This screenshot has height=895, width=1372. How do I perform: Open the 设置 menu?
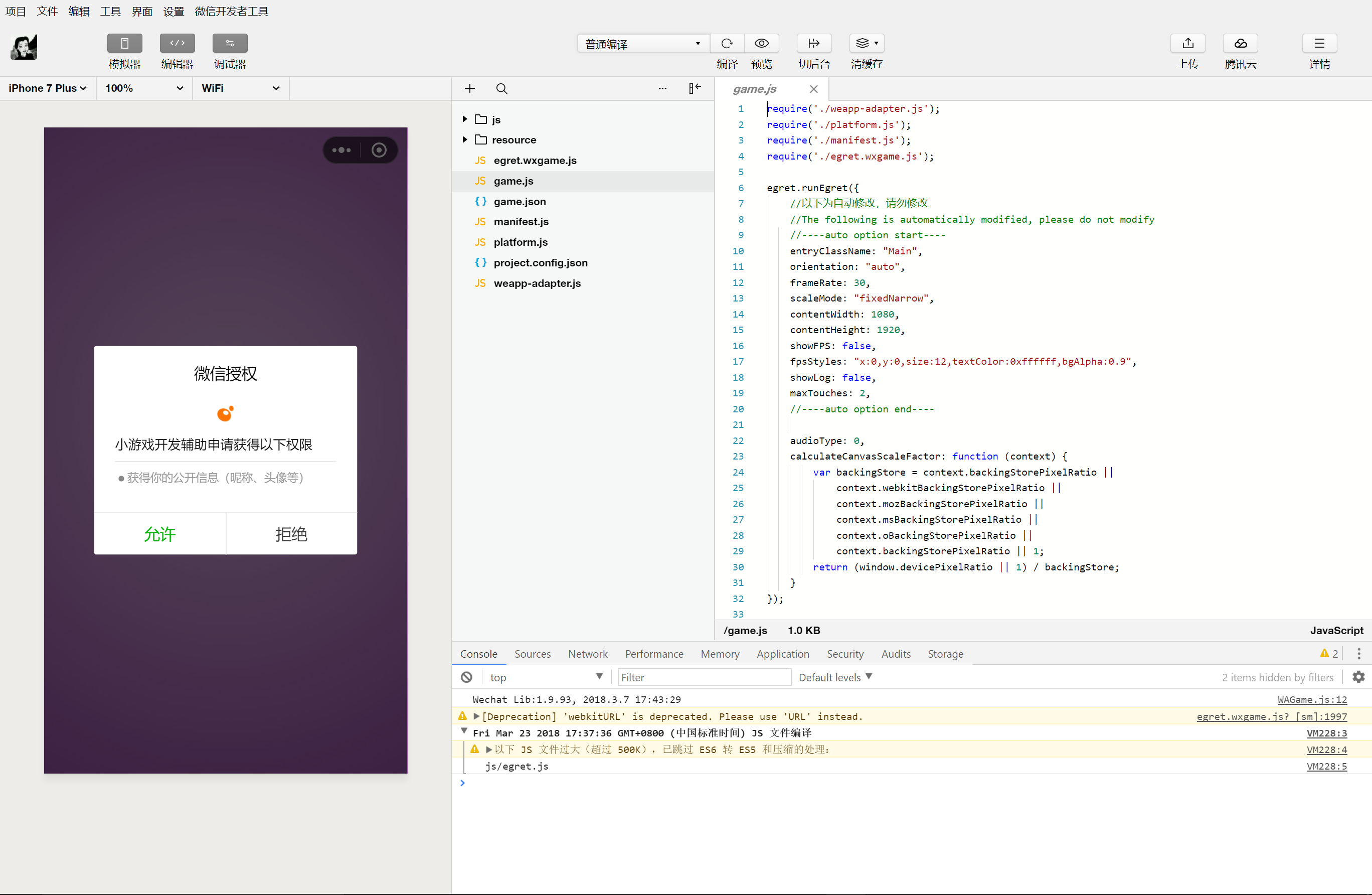174,11
